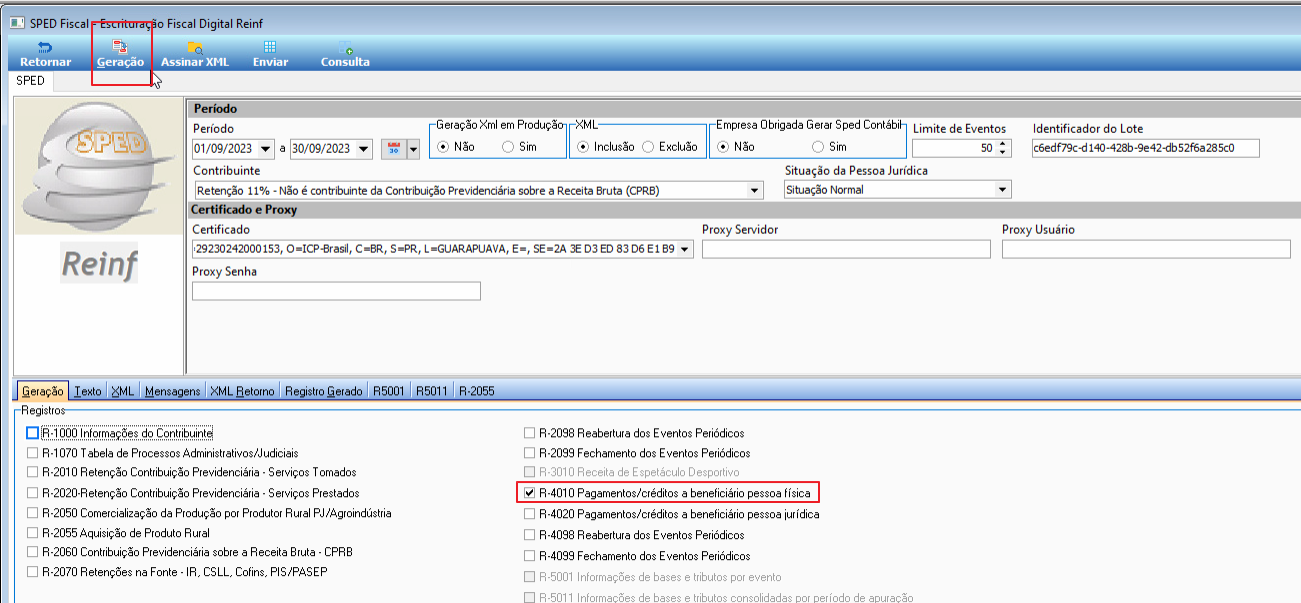The image size is (1301, 603).
Task: Click the Retornar toolbar icon
Action: pos(45,47)
